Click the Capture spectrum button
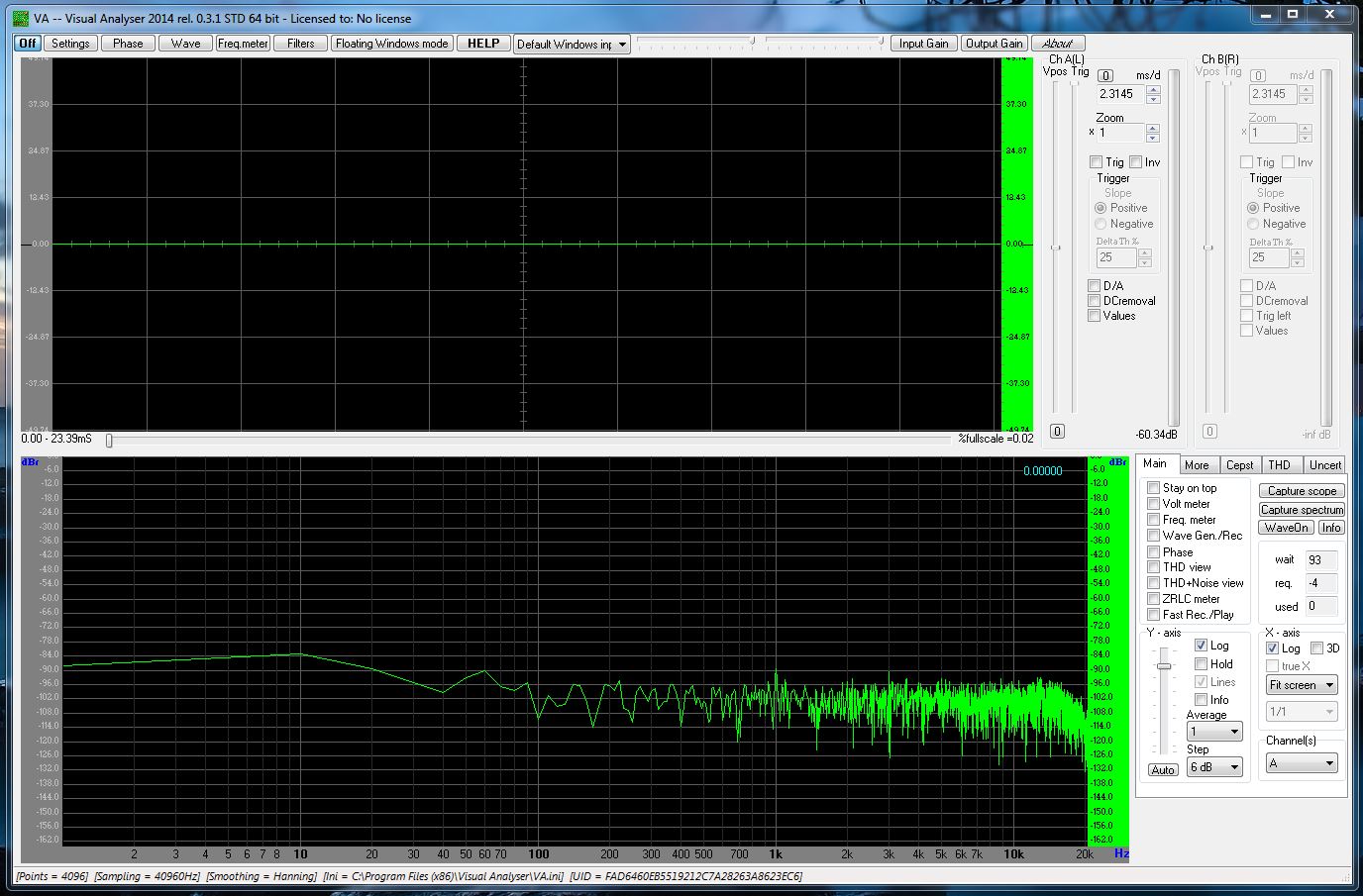 pyautogui.click(x=1302, y=510)
